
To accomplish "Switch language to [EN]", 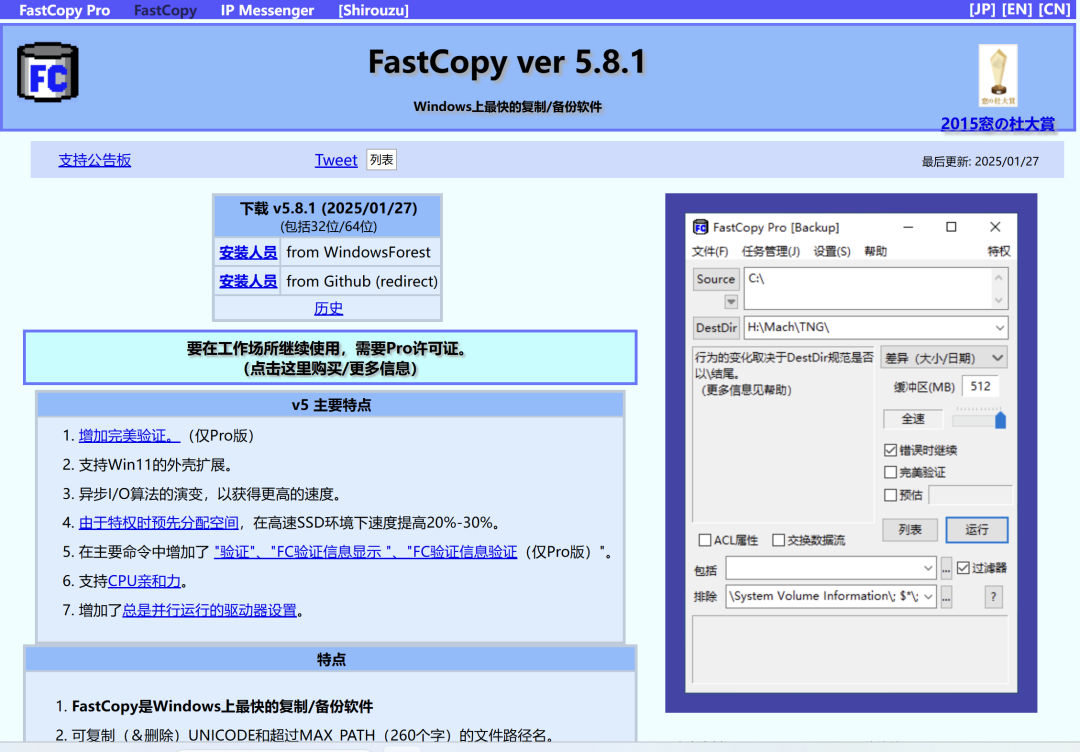I will coord(1017,10).
